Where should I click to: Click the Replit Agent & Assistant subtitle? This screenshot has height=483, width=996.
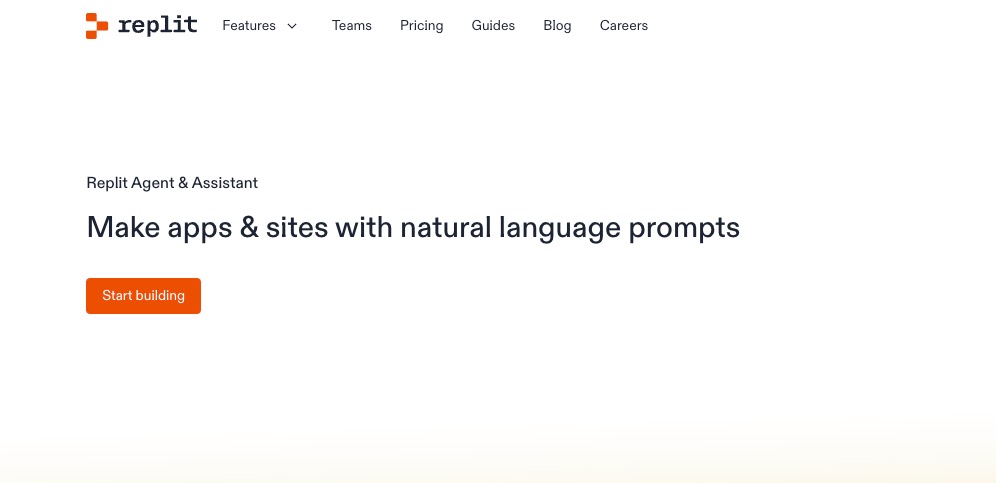click(x=172, y=183)
